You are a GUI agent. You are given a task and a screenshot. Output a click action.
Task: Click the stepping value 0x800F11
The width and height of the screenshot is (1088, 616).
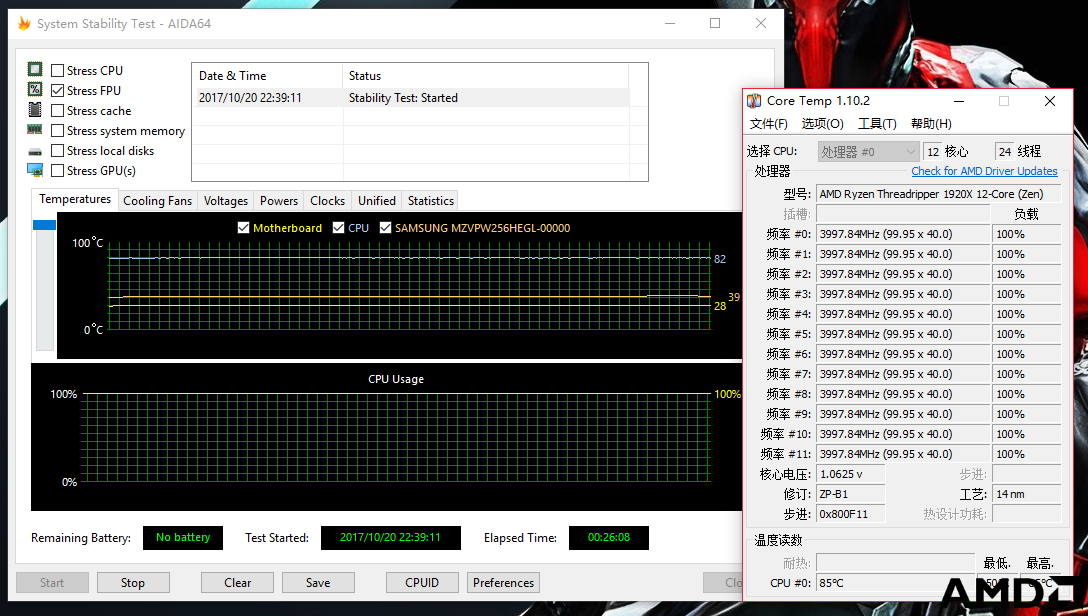point(851,515)
